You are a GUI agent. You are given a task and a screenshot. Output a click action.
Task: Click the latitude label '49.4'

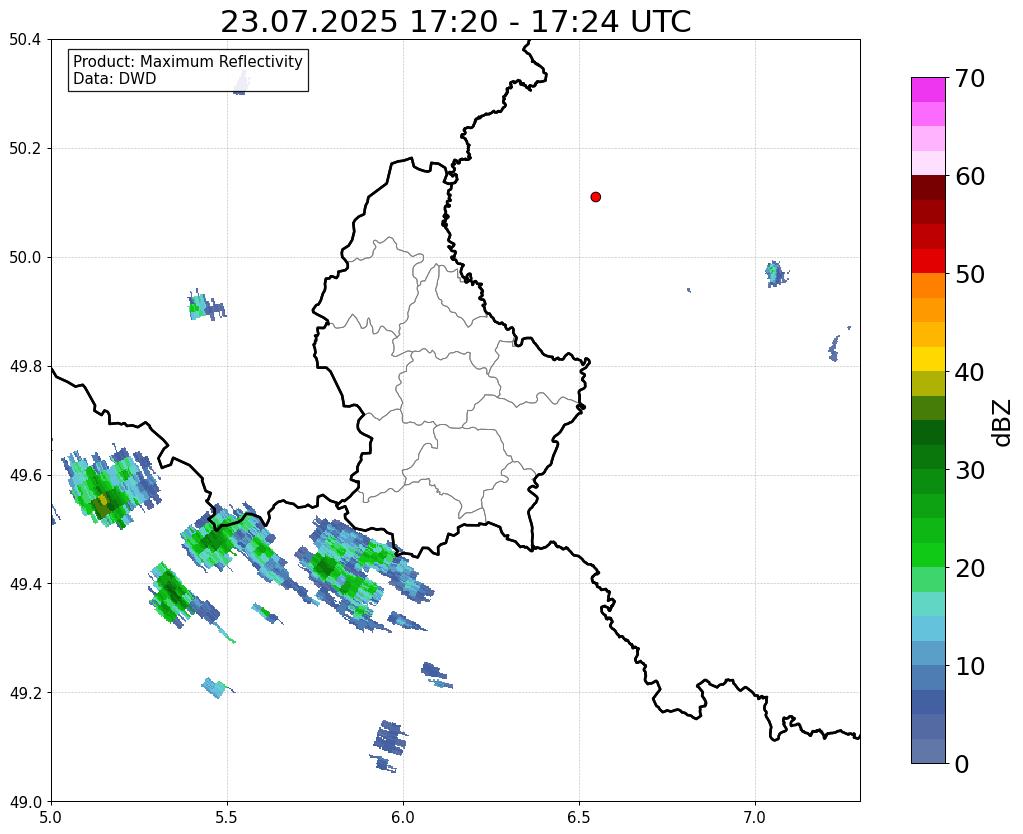coord(25,583)
